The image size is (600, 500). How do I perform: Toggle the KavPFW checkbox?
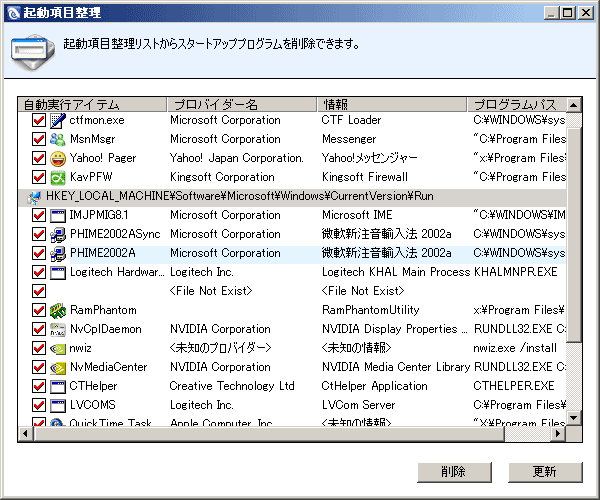coord(39,178)
